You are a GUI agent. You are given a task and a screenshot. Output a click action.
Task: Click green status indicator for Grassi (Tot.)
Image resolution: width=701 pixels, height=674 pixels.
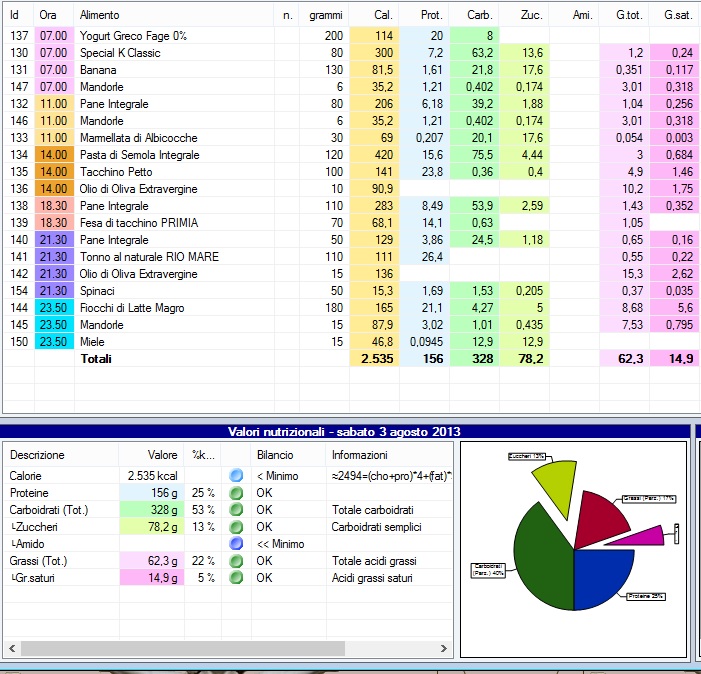(236, 560)
